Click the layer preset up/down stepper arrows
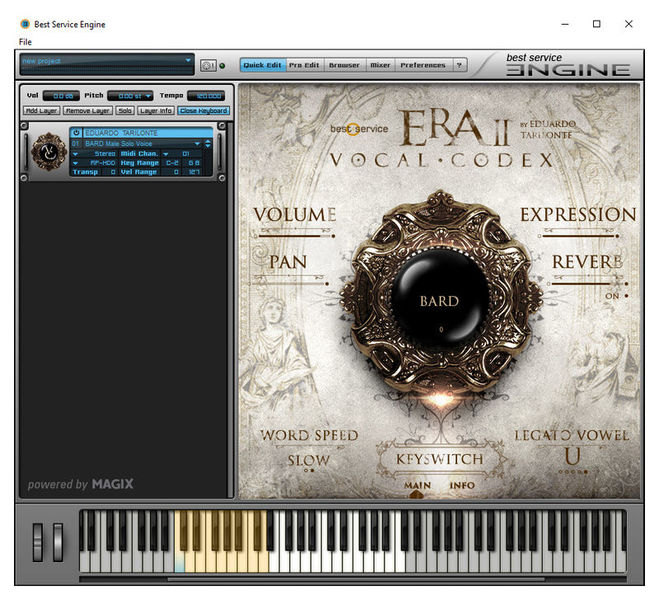The width and height of the screenshot is (659, 600). 208,144
